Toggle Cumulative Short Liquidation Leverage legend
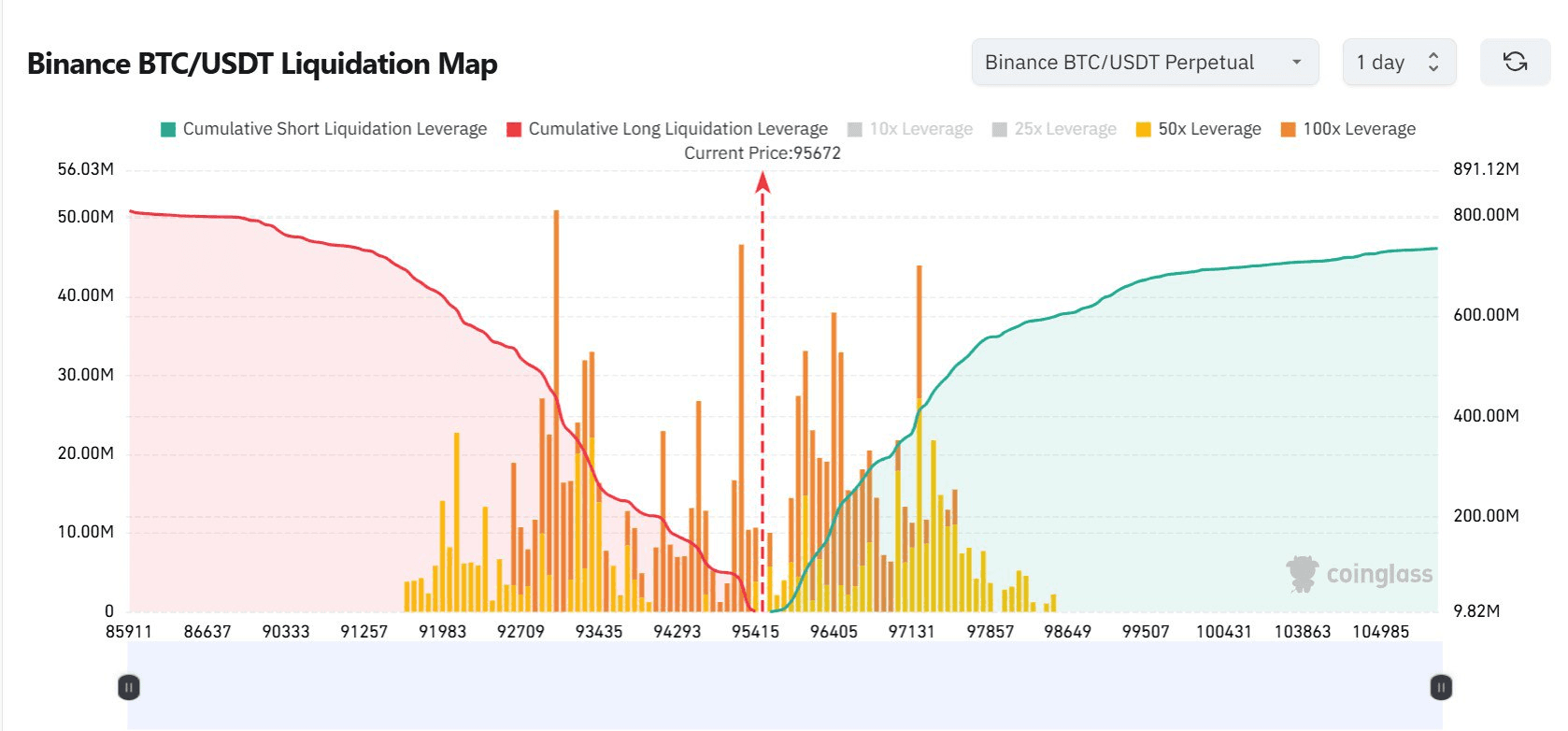 324,129
